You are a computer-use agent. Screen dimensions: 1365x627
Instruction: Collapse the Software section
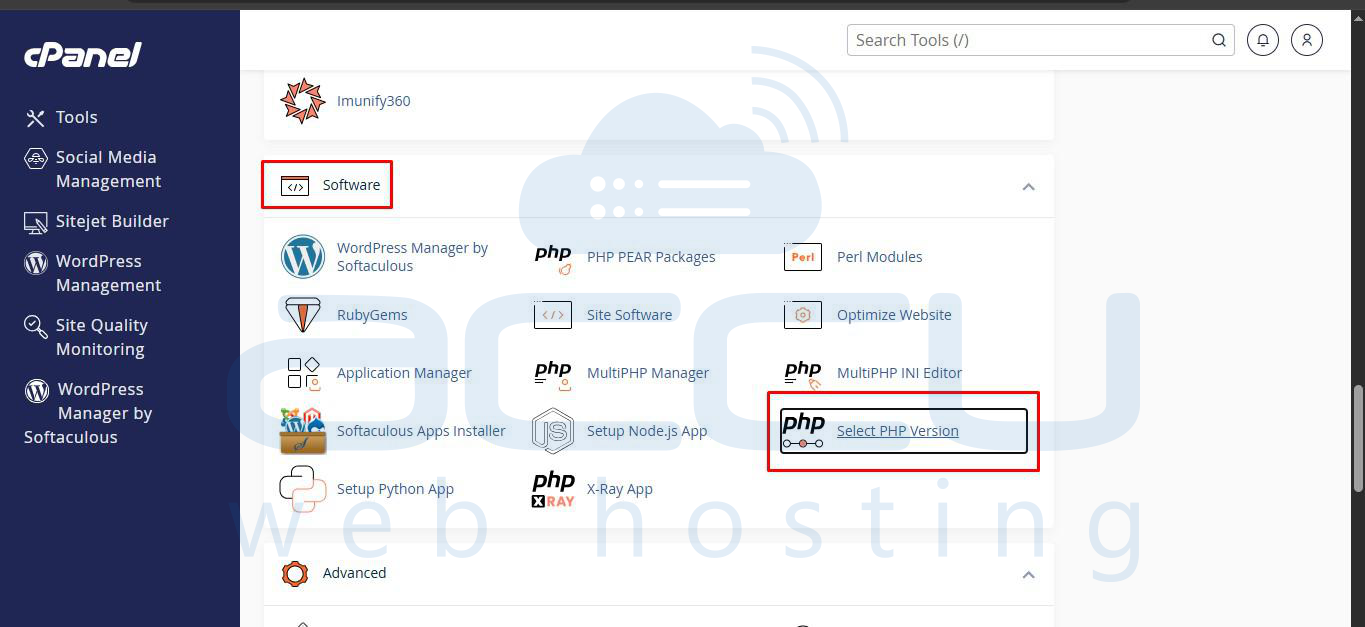(x=1028, y=186)
